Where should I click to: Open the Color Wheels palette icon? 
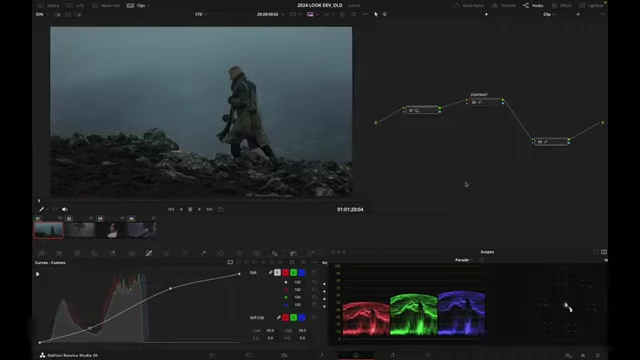pyautogui.click(x=77, y=253)
